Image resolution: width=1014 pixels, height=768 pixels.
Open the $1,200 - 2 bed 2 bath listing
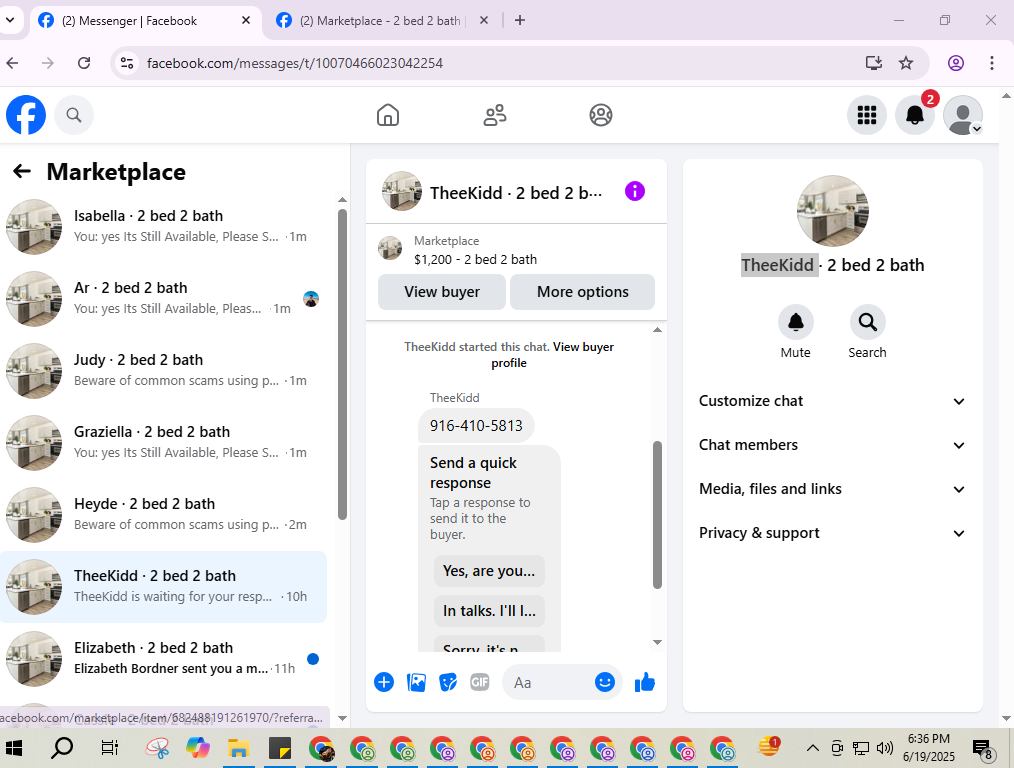tap(475, 259)
